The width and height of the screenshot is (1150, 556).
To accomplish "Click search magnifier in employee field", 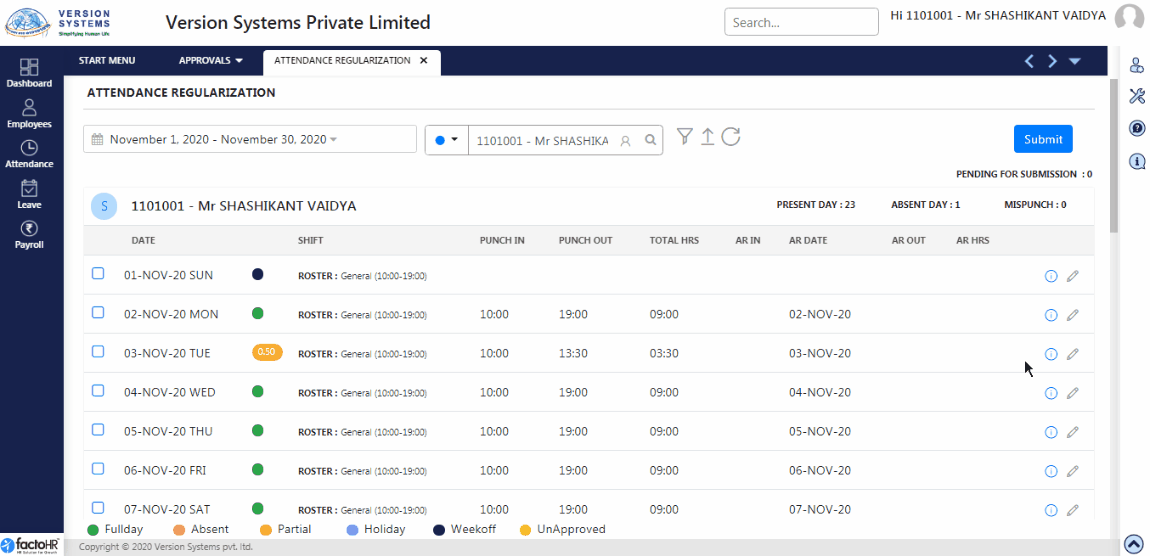I will coord(650,140).
